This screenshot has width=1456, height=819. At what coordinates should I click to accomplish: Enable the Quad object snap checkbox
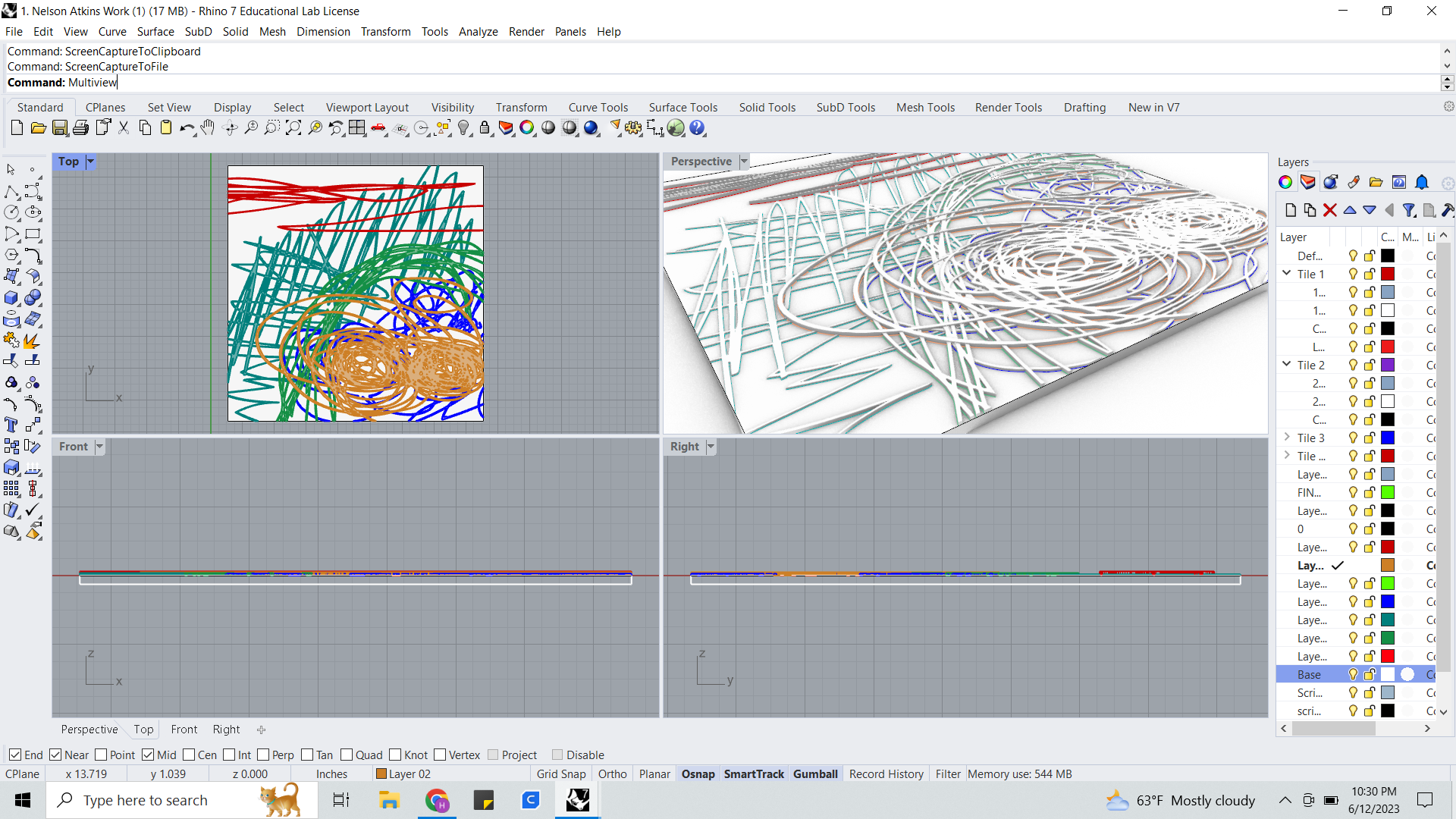click(346, 755)
